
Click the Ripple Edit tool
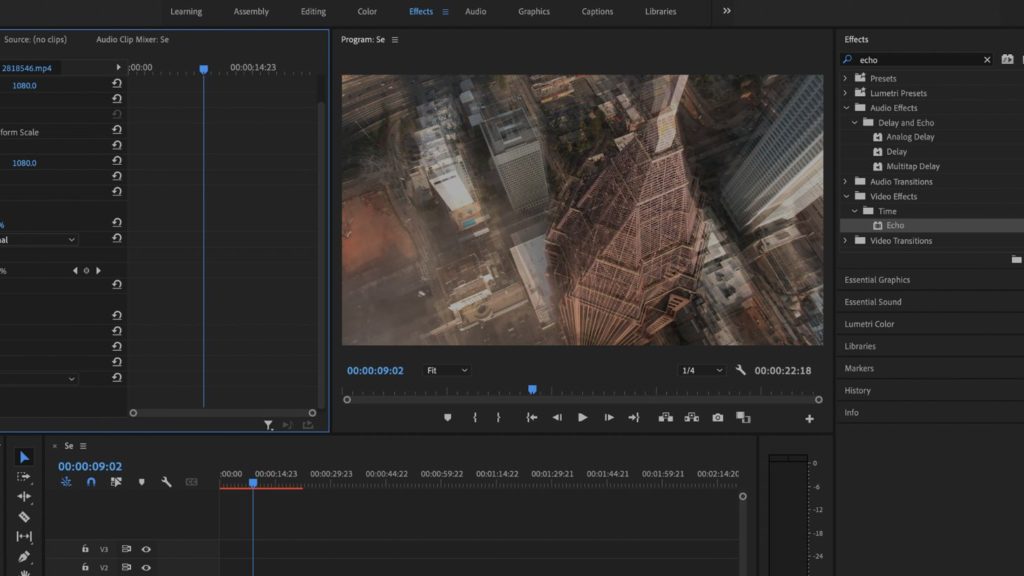pyautogui.click(x=25, y=497)
